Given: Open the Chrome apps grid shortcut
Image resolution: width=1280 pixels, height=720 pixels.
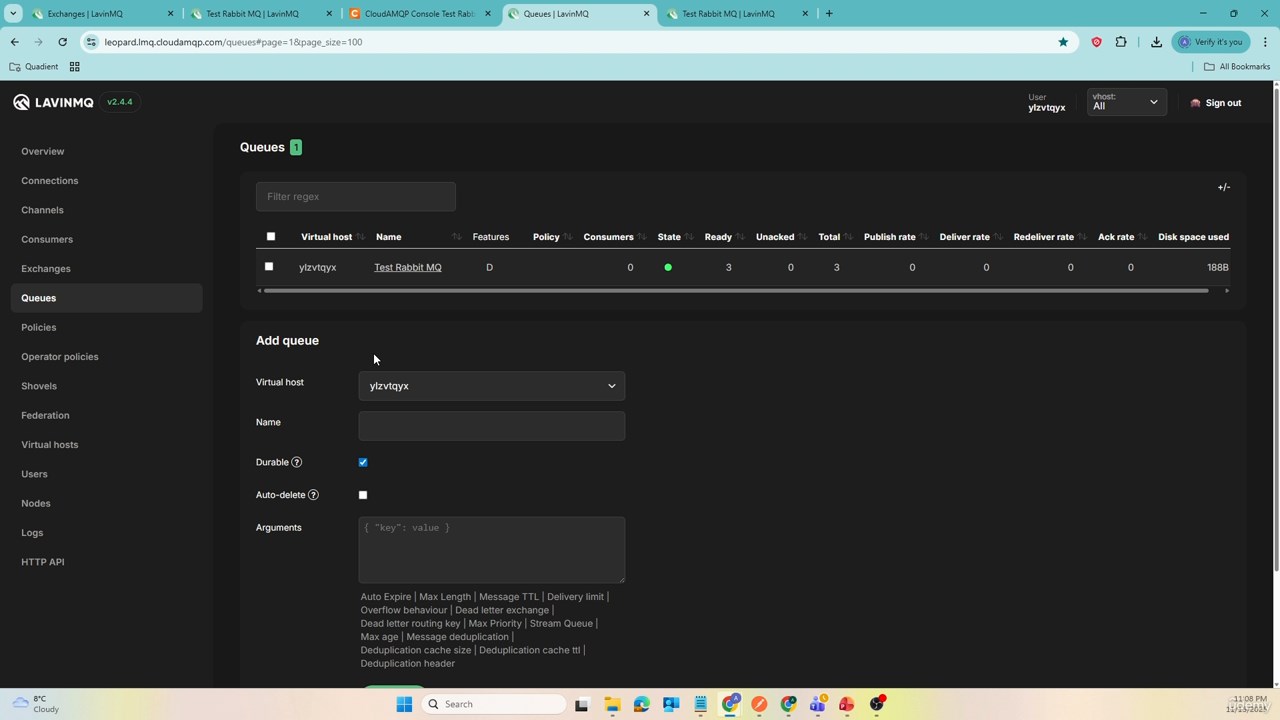Looking at the screenshot, I should point(74,67).
